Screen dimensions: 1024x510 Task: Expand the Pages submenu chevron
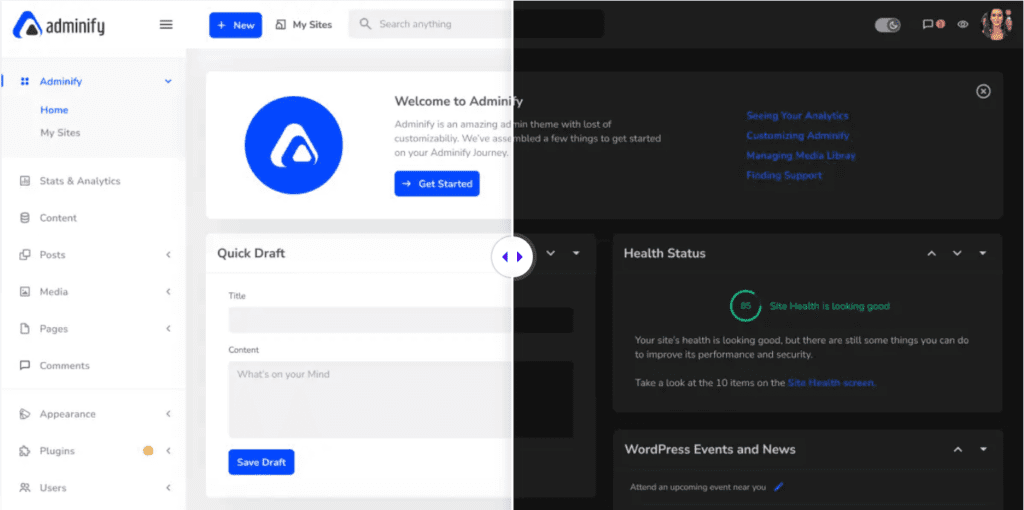click(x=168, y=328)
